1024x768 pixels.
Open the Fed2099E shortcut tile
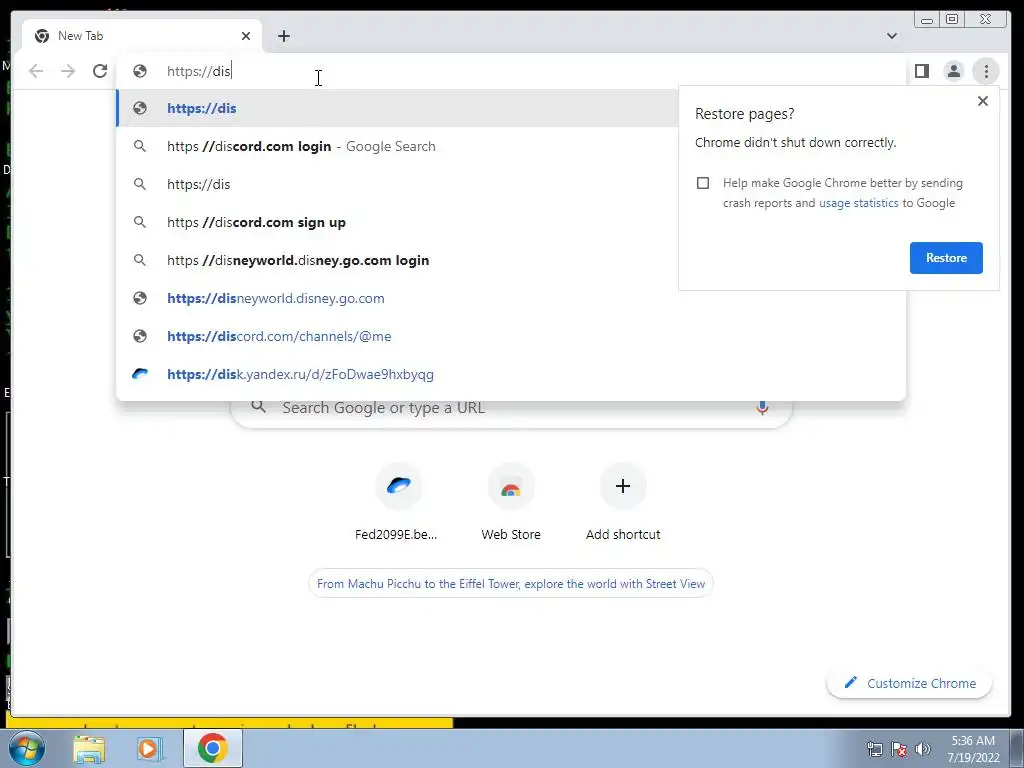(398, 500)
